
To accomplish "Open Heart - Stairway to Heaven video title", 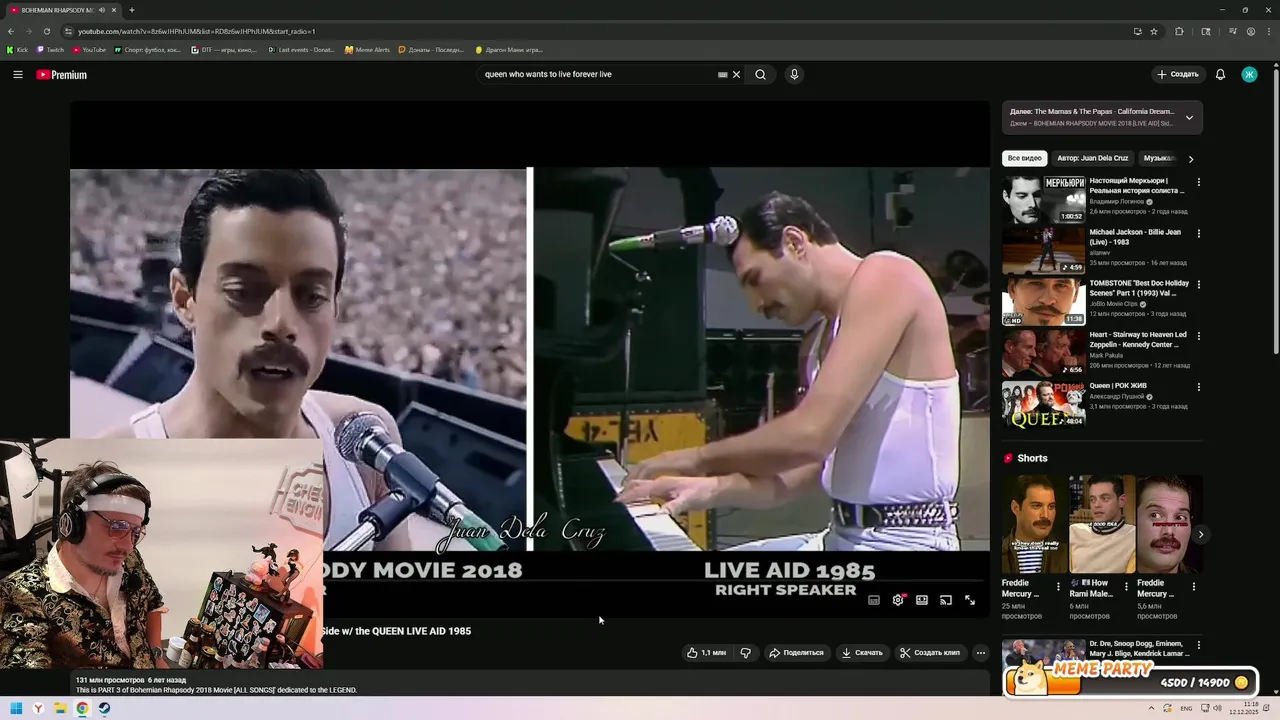I will pyautogui.click(x=1138, y=339).
